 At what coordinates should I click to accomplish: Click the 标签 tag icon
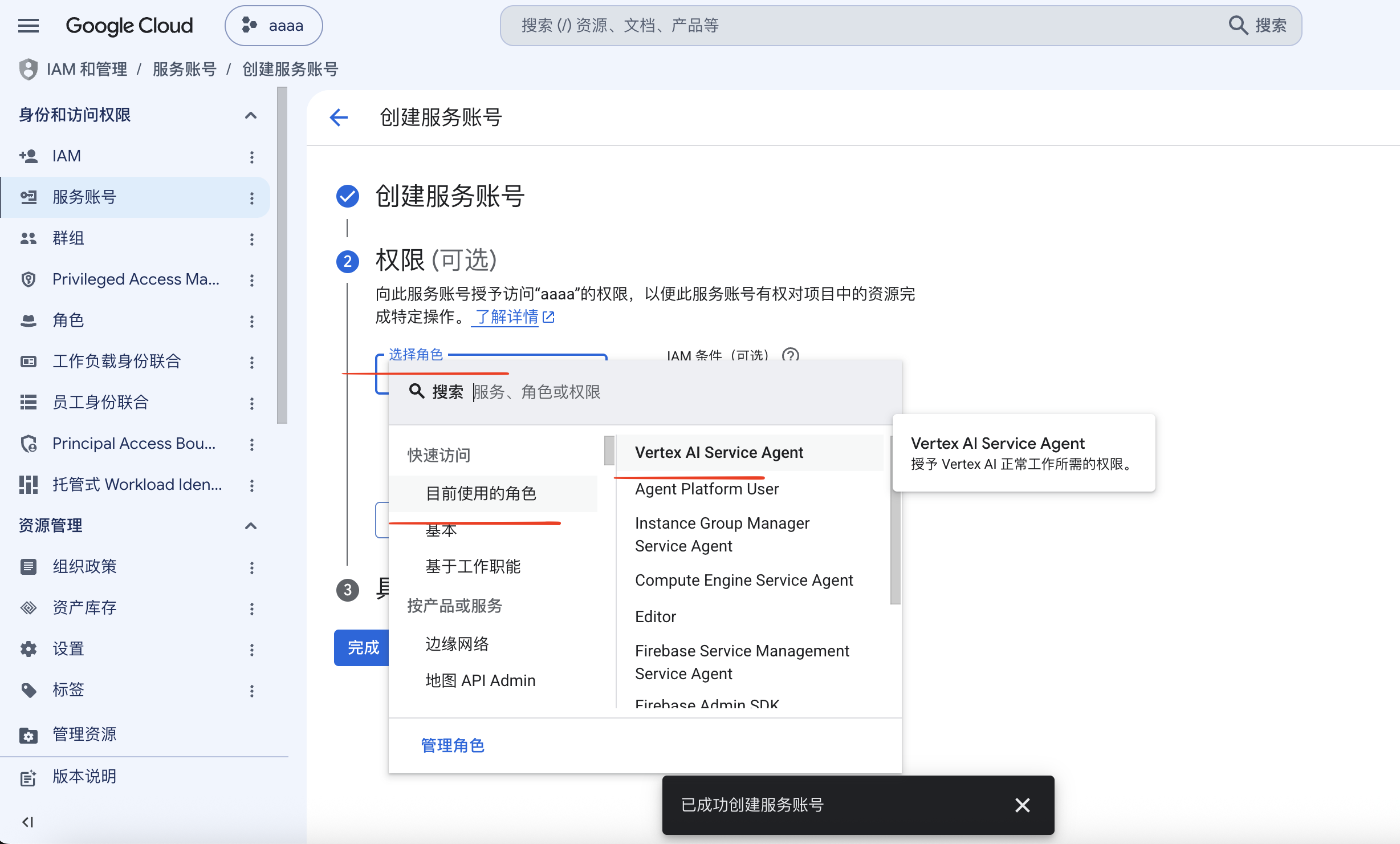29,690
